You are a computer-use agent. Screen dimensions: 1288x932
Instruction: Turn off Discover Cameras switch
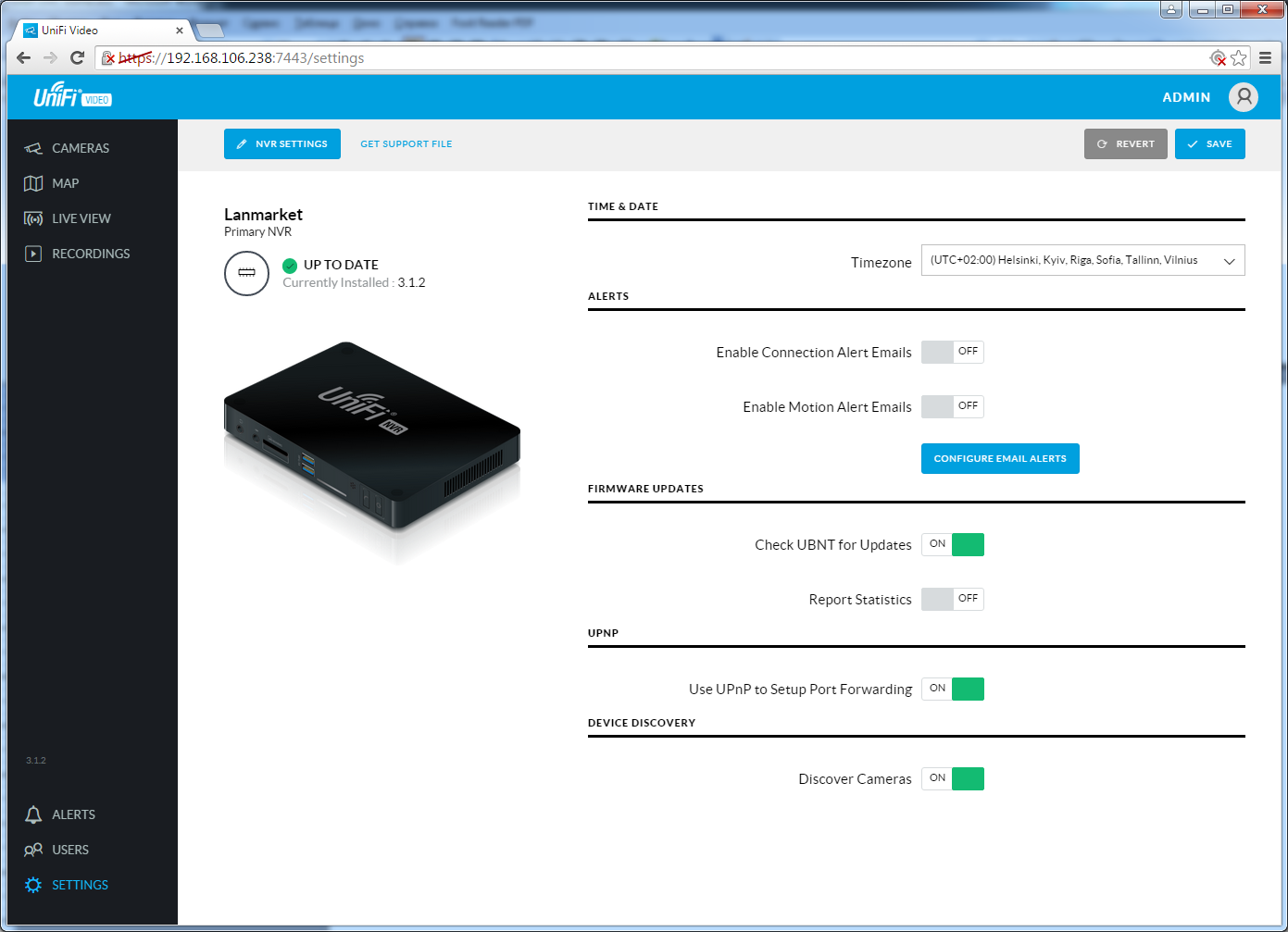pyautogui.click(x=952, y=778)
